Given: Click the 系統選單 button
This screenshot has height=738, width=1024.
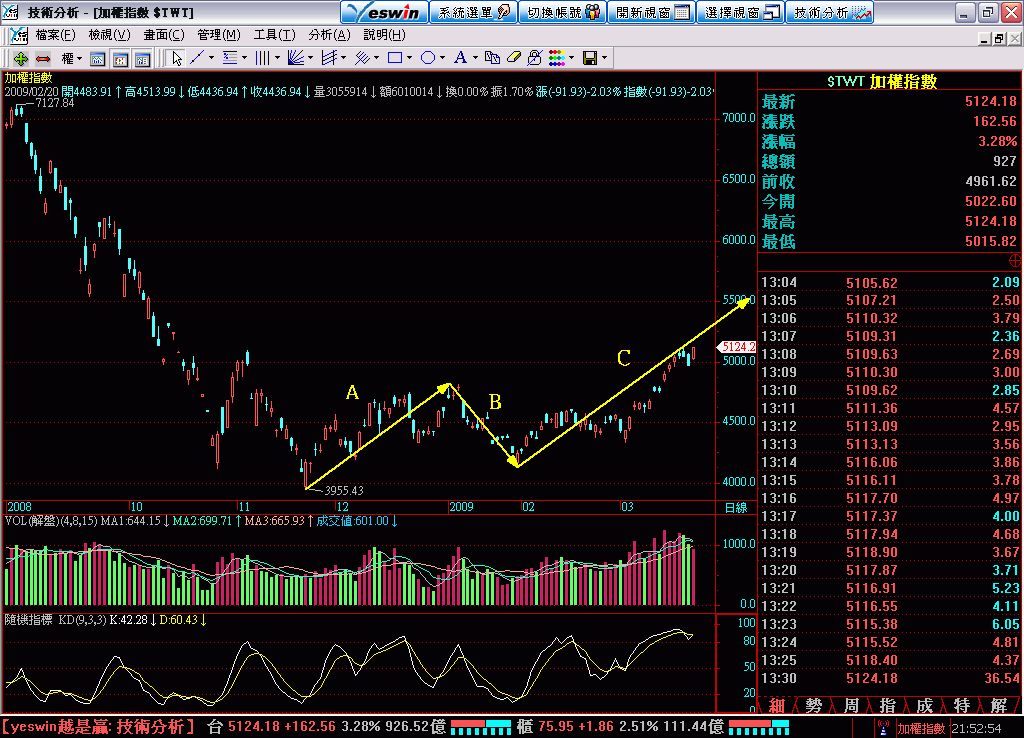Looking at the screenshot, I should pos(473,12).
